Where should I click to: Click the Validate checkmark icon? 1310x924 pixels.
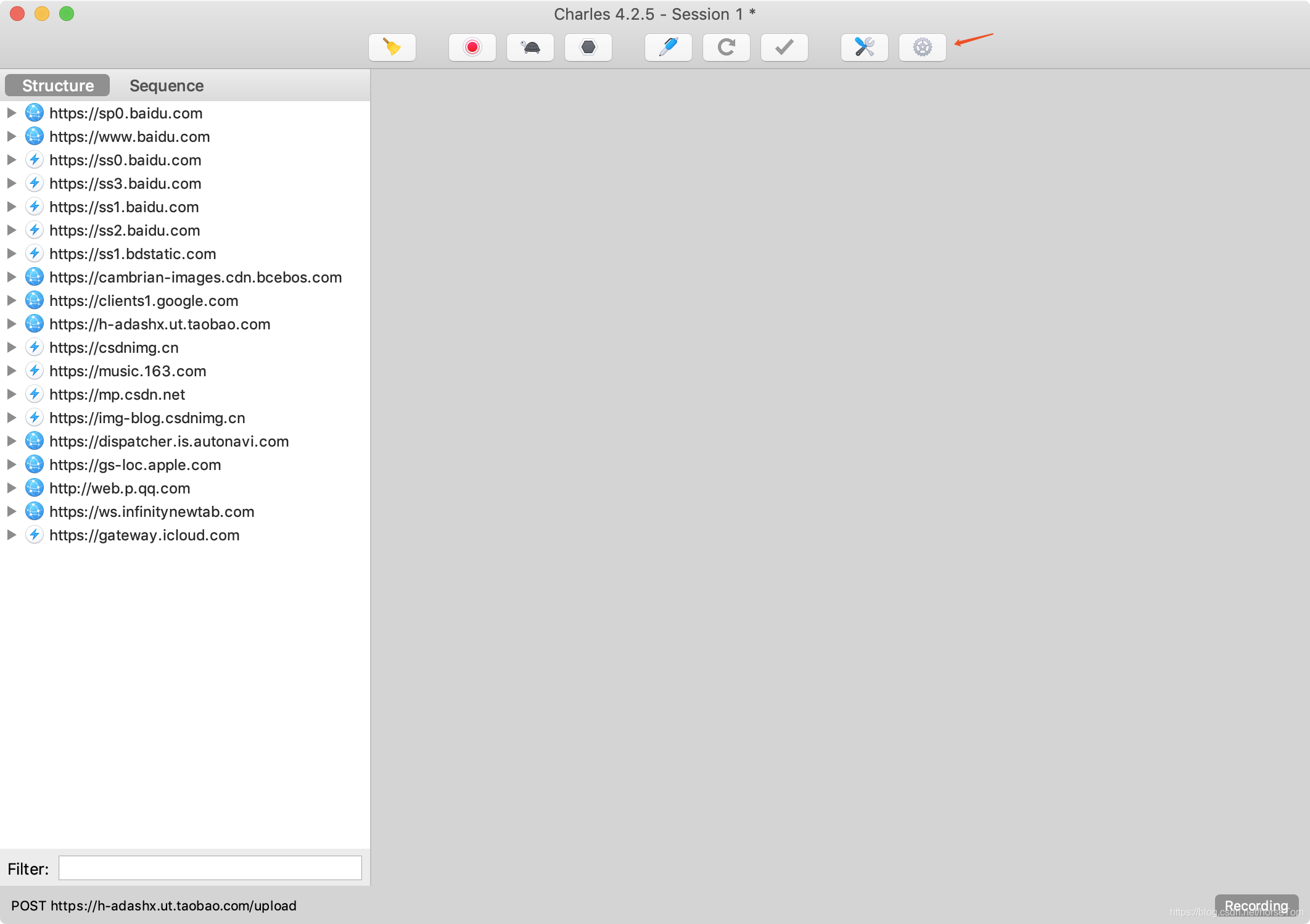[x=785, y=47]
